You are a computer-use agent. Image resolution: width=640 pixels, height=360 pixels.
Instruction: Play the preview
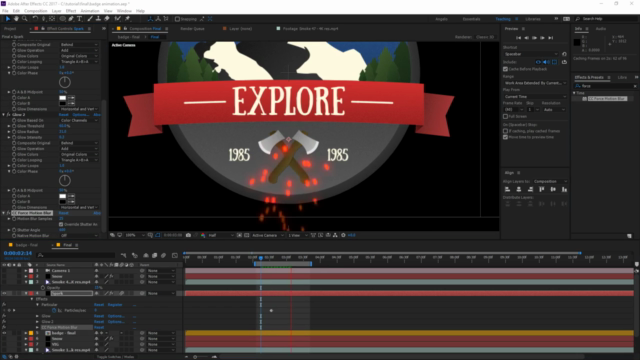click(534, 38)
